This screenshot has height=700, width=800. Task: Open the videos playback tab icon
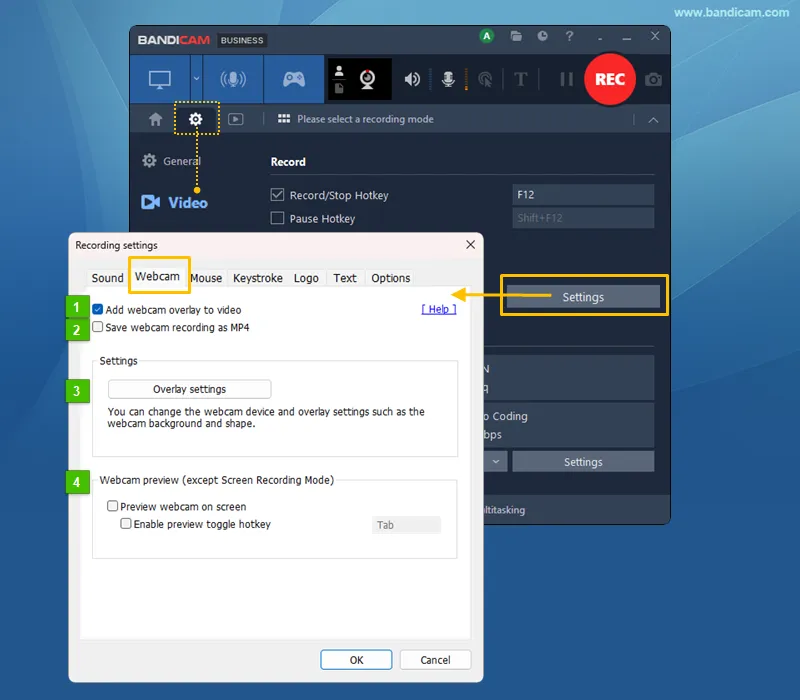click(x=235, y=119)
